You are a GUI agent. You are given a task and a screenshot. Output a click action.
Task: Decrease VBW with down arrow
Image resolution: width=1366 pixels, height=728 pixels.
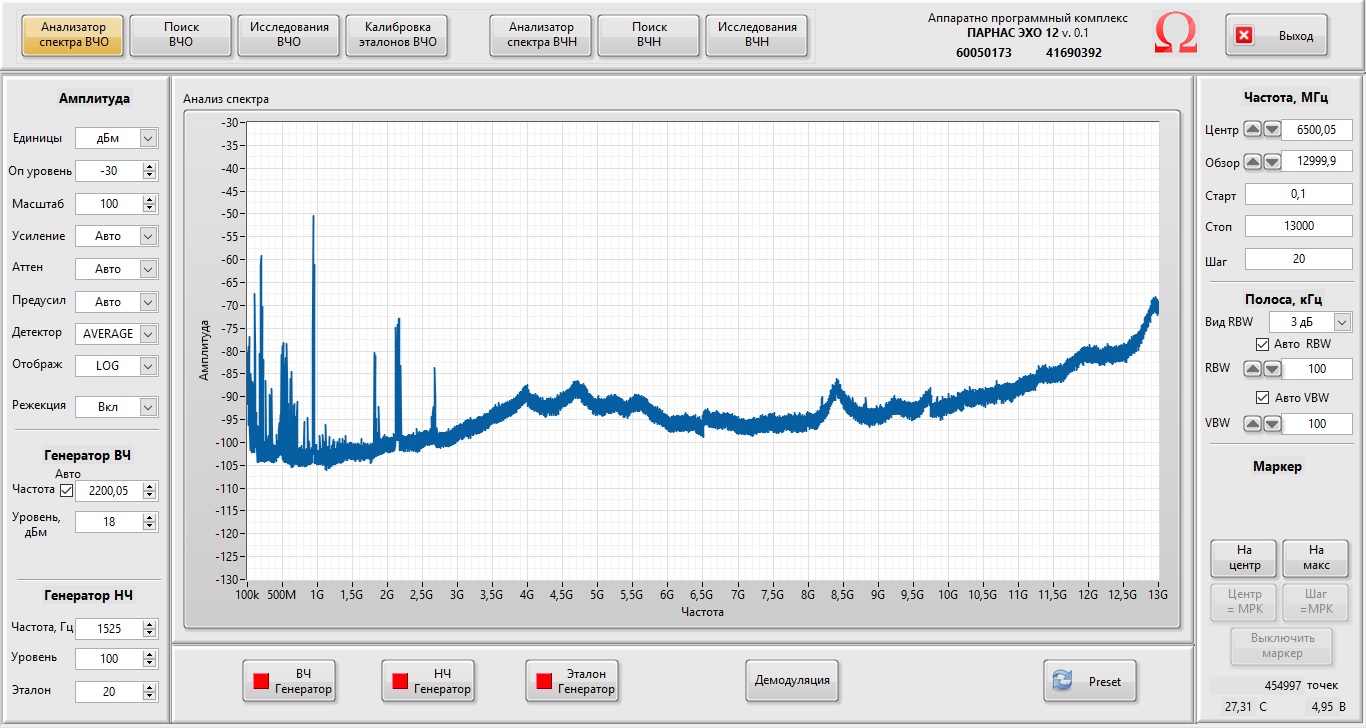pos(1271,424)
